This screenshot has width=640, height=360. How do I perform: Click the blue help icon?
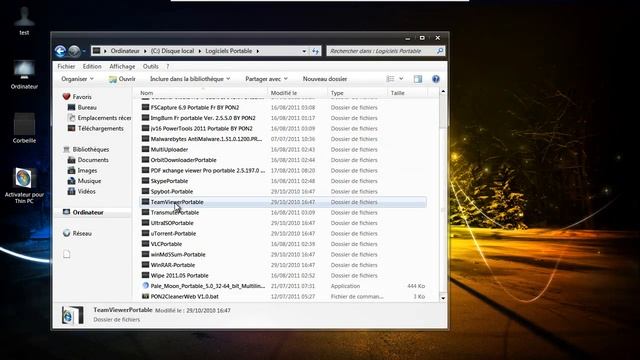[436, 79]
